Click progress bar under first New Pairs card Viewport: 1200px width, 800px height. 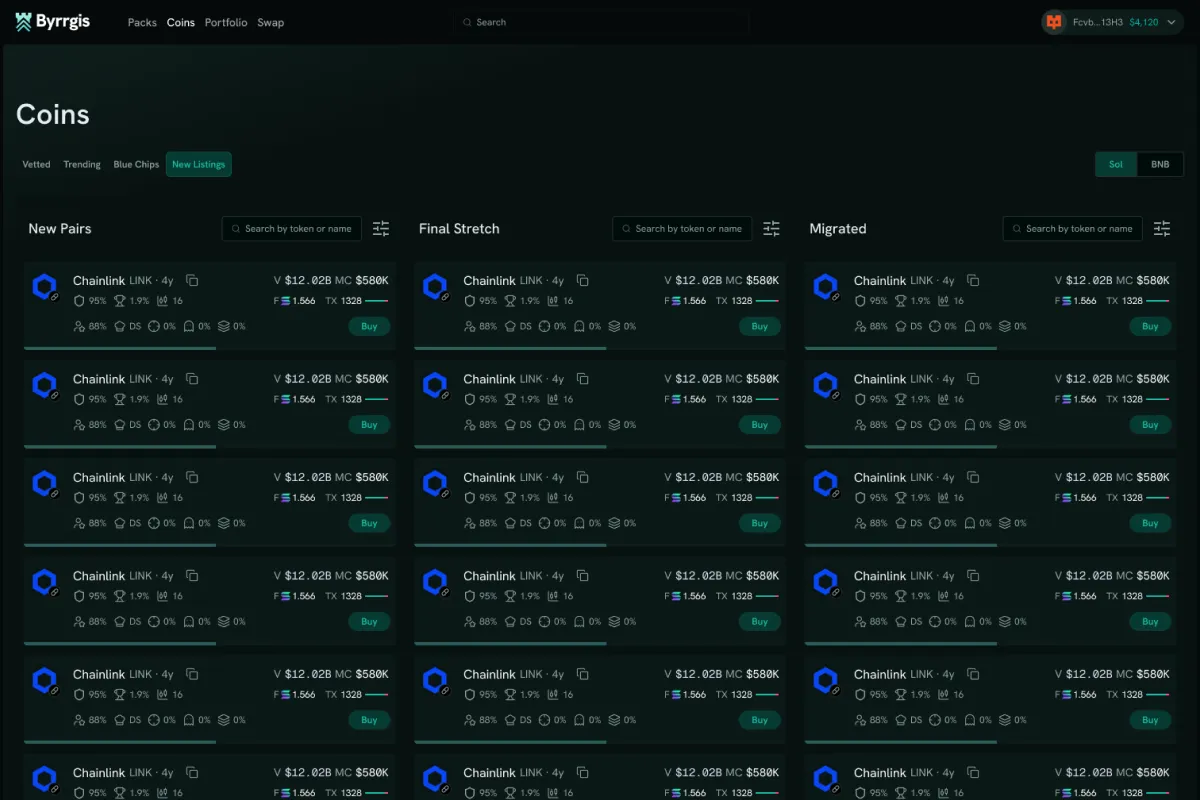pyautogui.click(x=120, y=348)
